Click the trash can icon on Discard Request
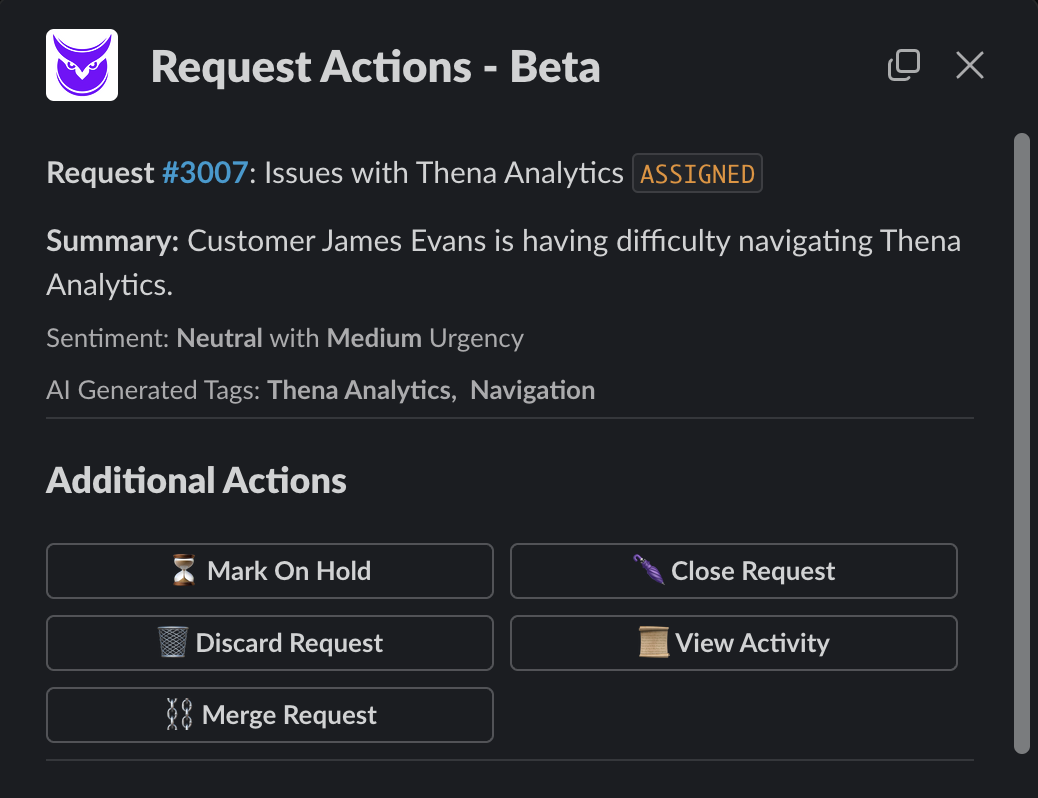Viewport: 1038px width, 798px height. coord(173,642)
